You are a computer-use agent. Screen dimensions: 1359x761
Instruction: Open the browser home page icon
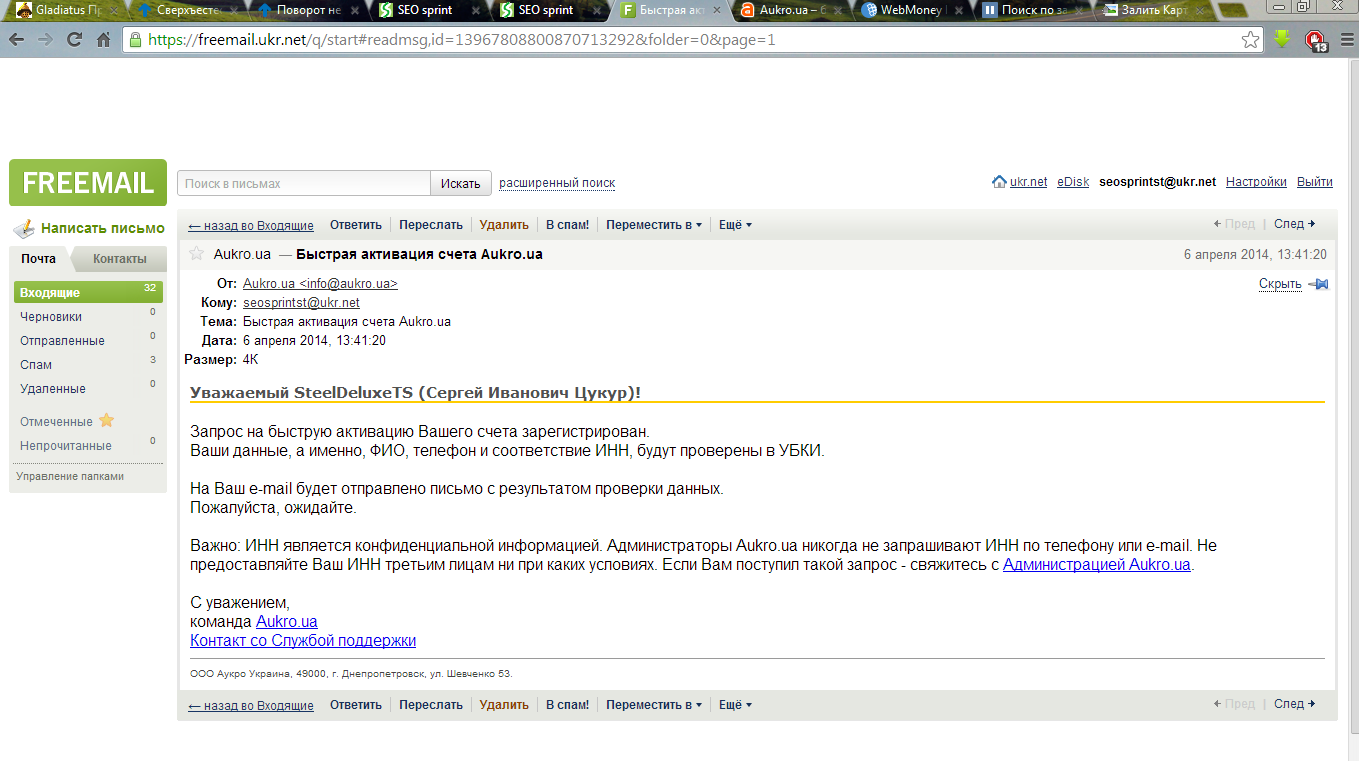tap(103, 41)
